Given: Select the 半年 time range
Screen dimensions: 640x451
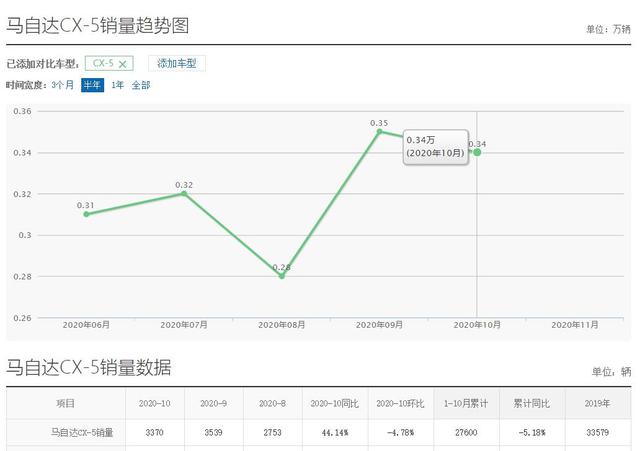Looking at the screenshot, I should [92, 85].
